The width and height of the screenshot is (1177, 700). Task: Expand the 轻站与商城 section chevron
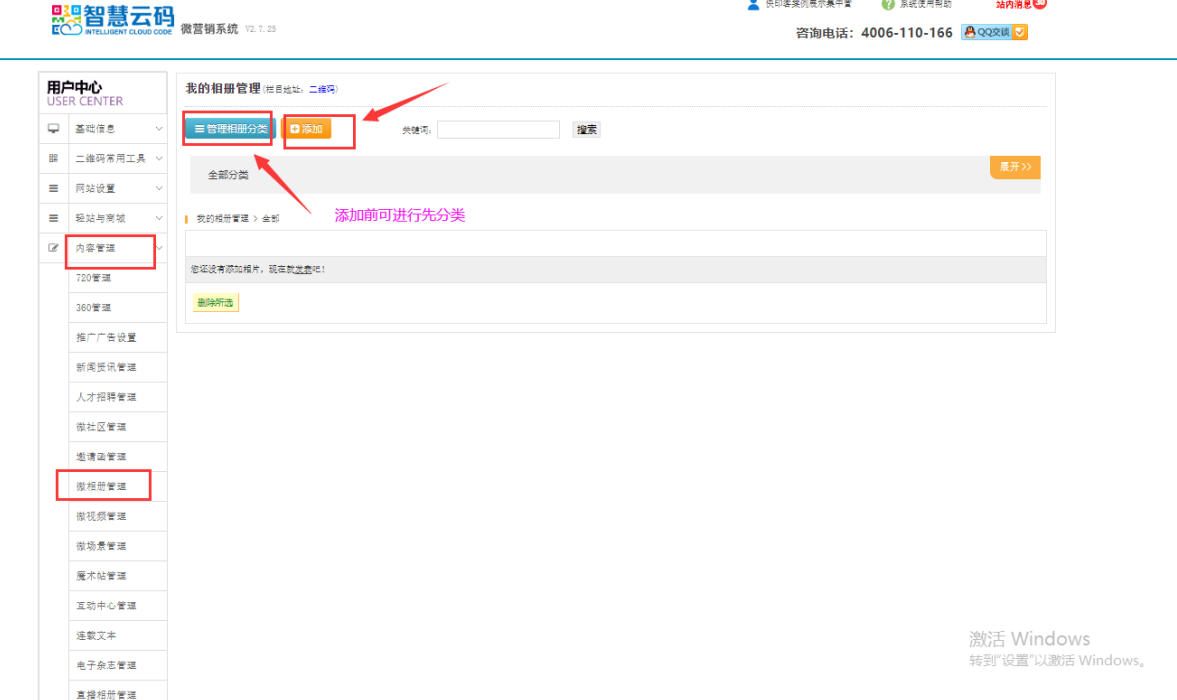click(158, 218)
